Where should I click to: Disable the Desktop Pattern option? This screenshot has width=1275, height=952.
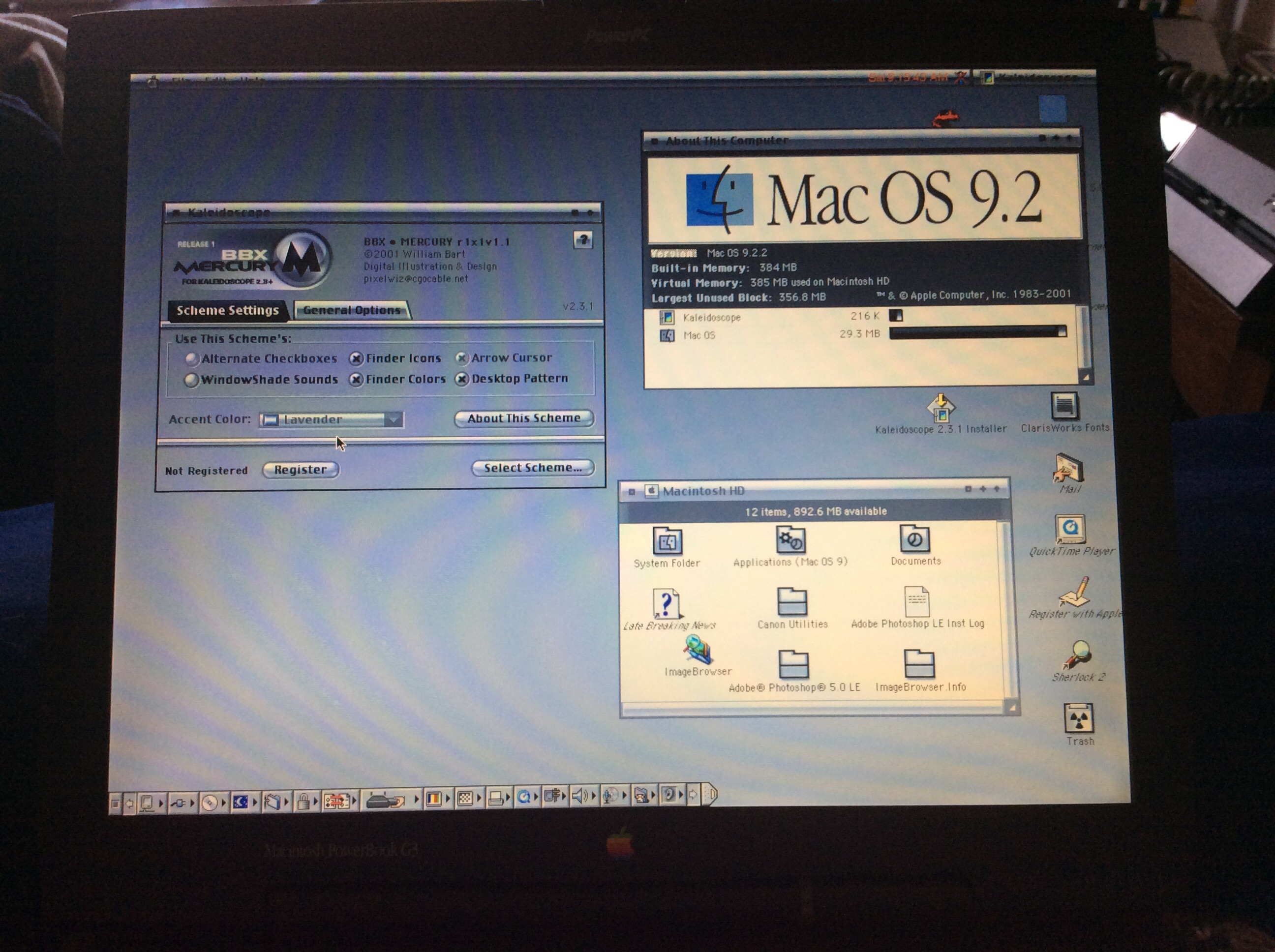[x=462, y=379]
